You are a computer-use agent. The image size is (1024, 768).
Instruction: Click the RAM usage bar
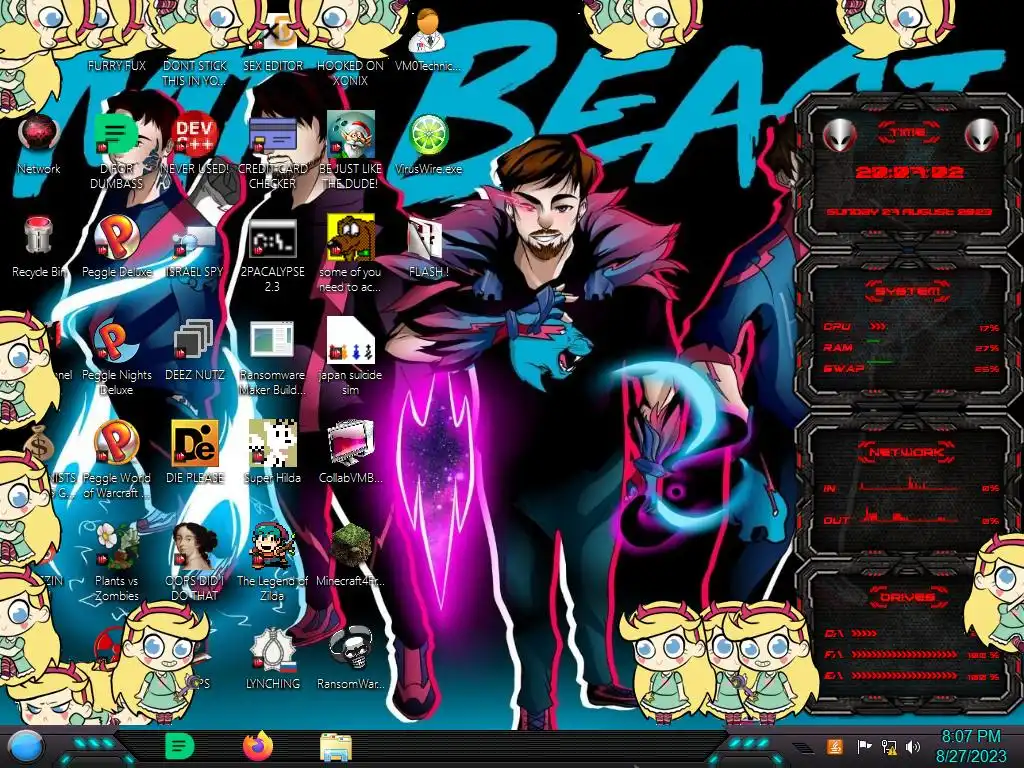tap(874, 342)
